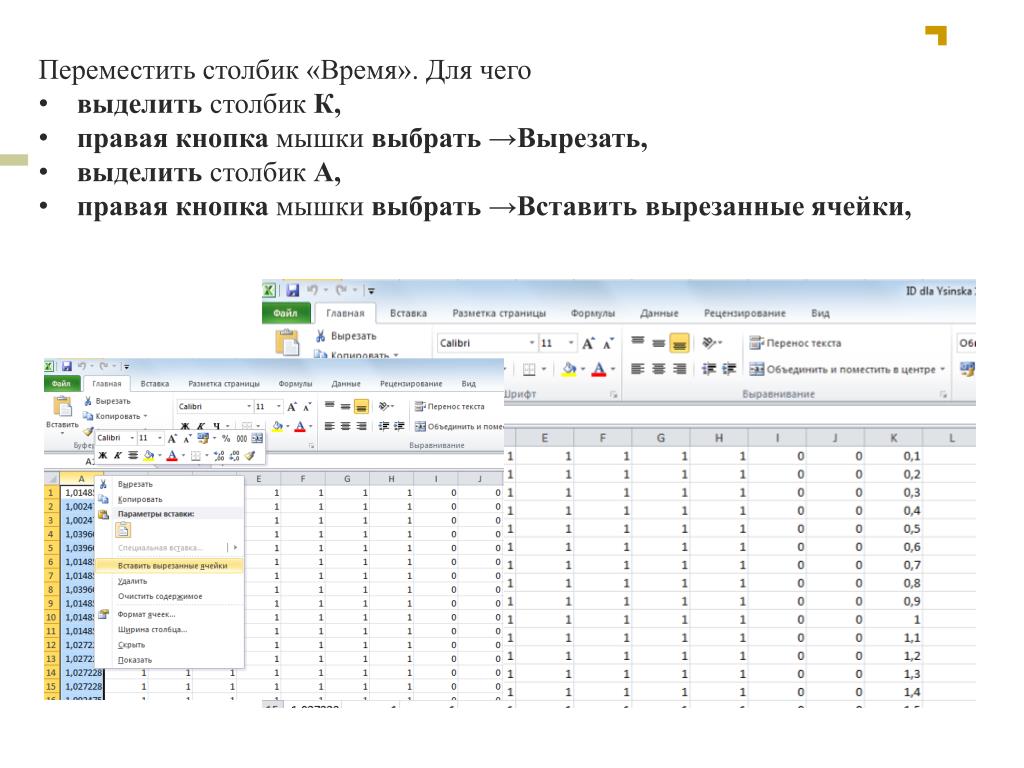
Task: Click fill color bucket on mini toolbar
Action: click(149, 456)
